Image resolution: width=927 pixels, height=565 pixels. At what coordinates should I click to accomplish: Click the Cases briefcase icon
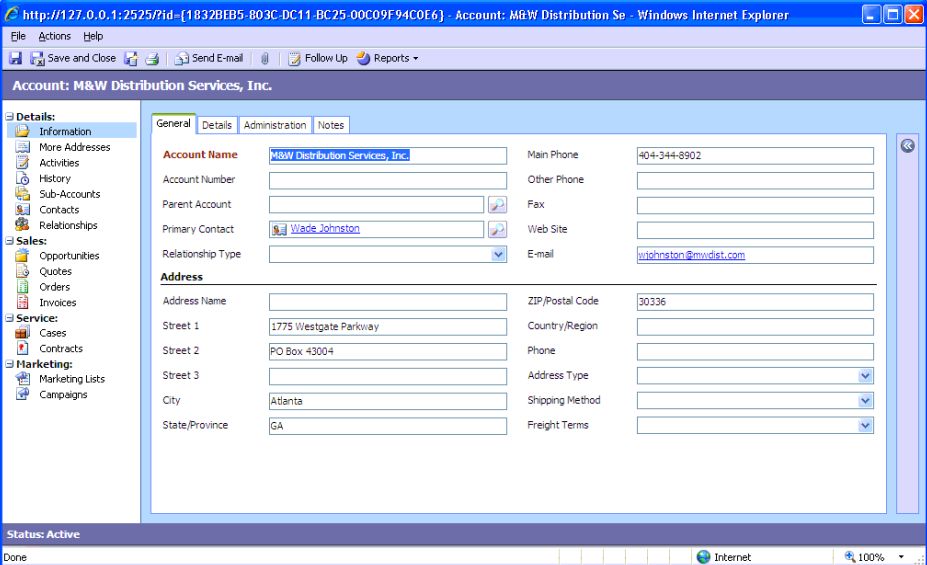[x=22, y=333]
